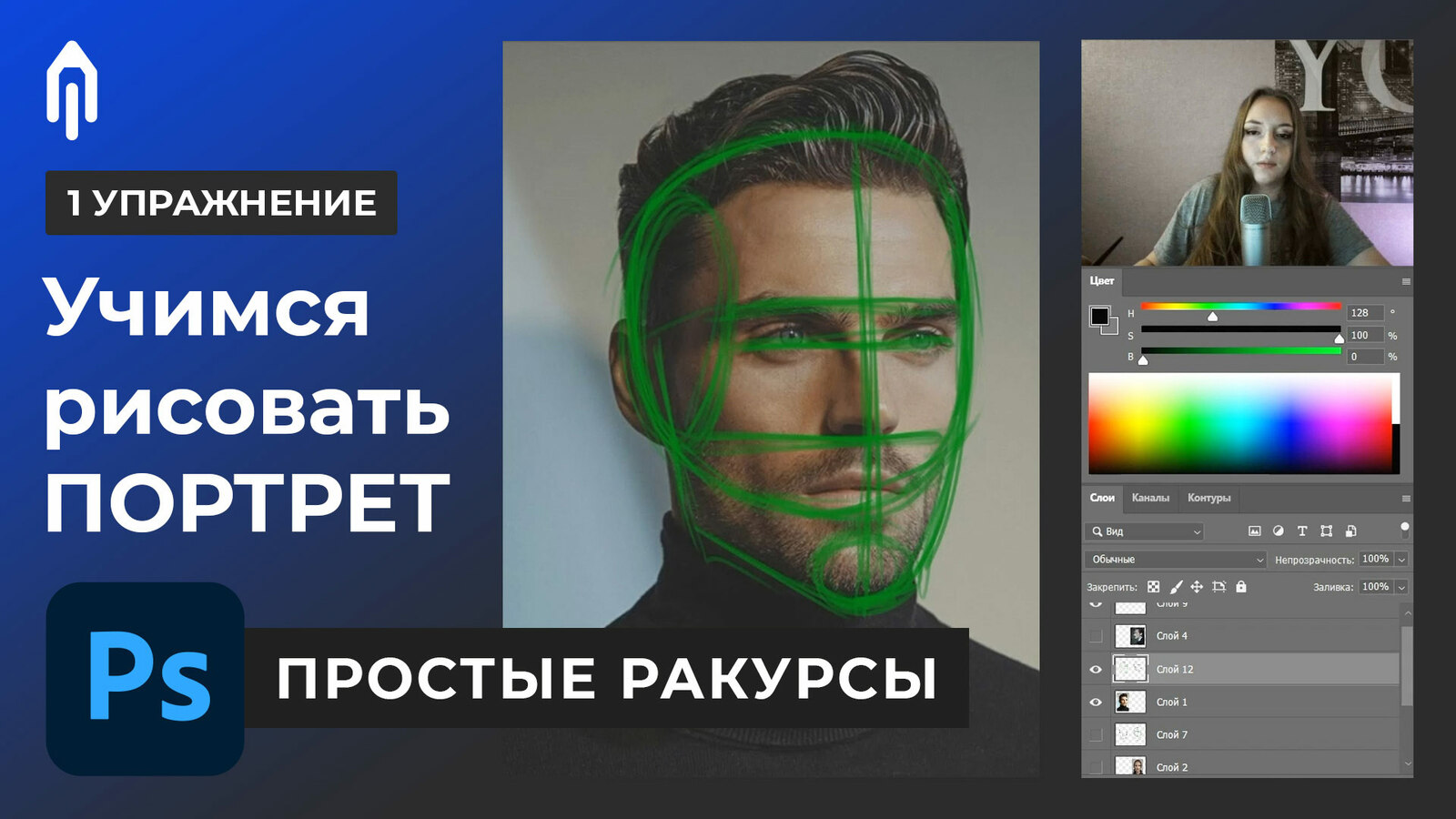Select the Слой 4 layer thumbnail
The image size is (1456, 819).
click(x=1130, y=636)
